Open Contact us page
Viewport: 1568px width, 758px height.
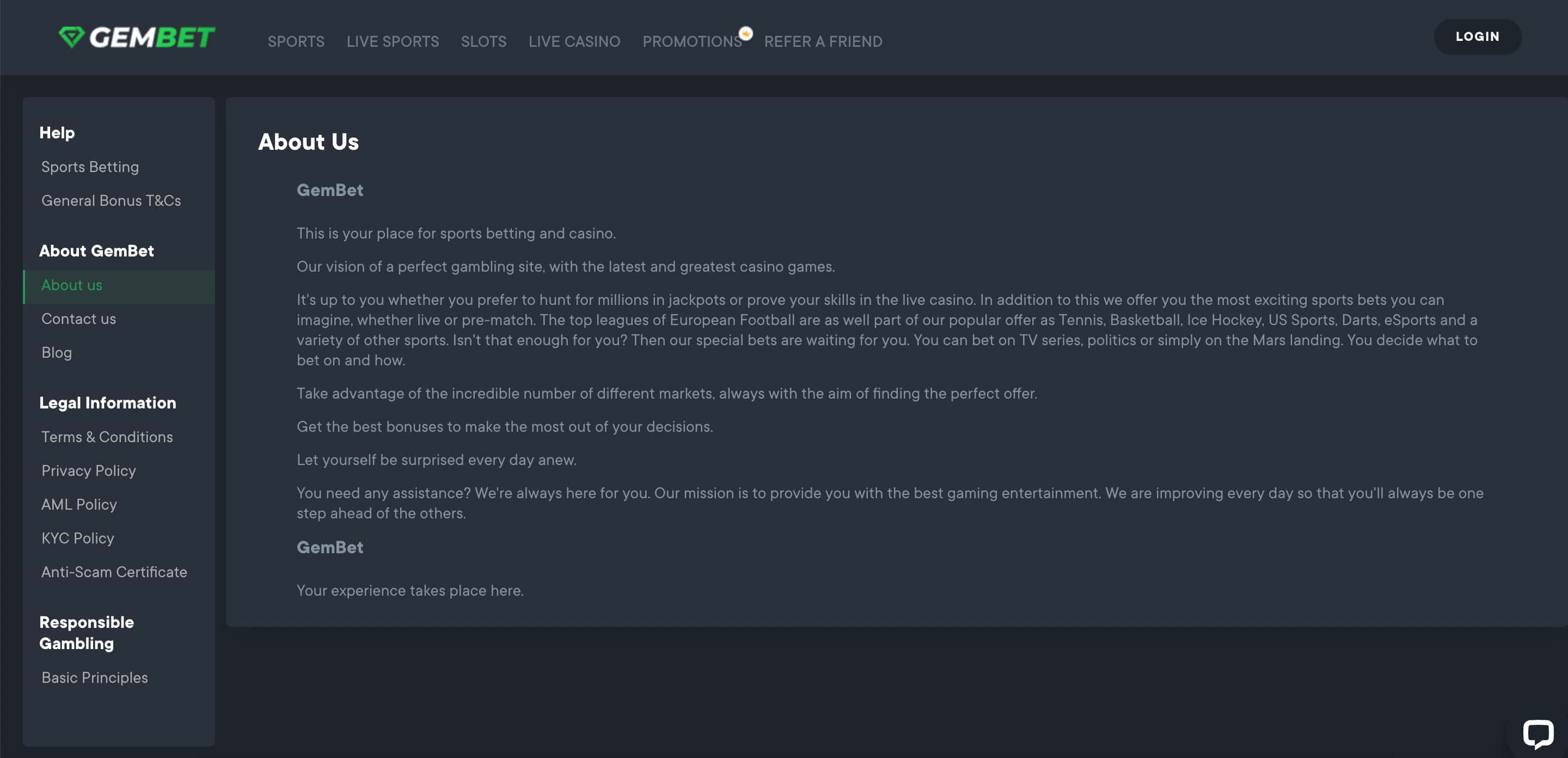point(78,319)
